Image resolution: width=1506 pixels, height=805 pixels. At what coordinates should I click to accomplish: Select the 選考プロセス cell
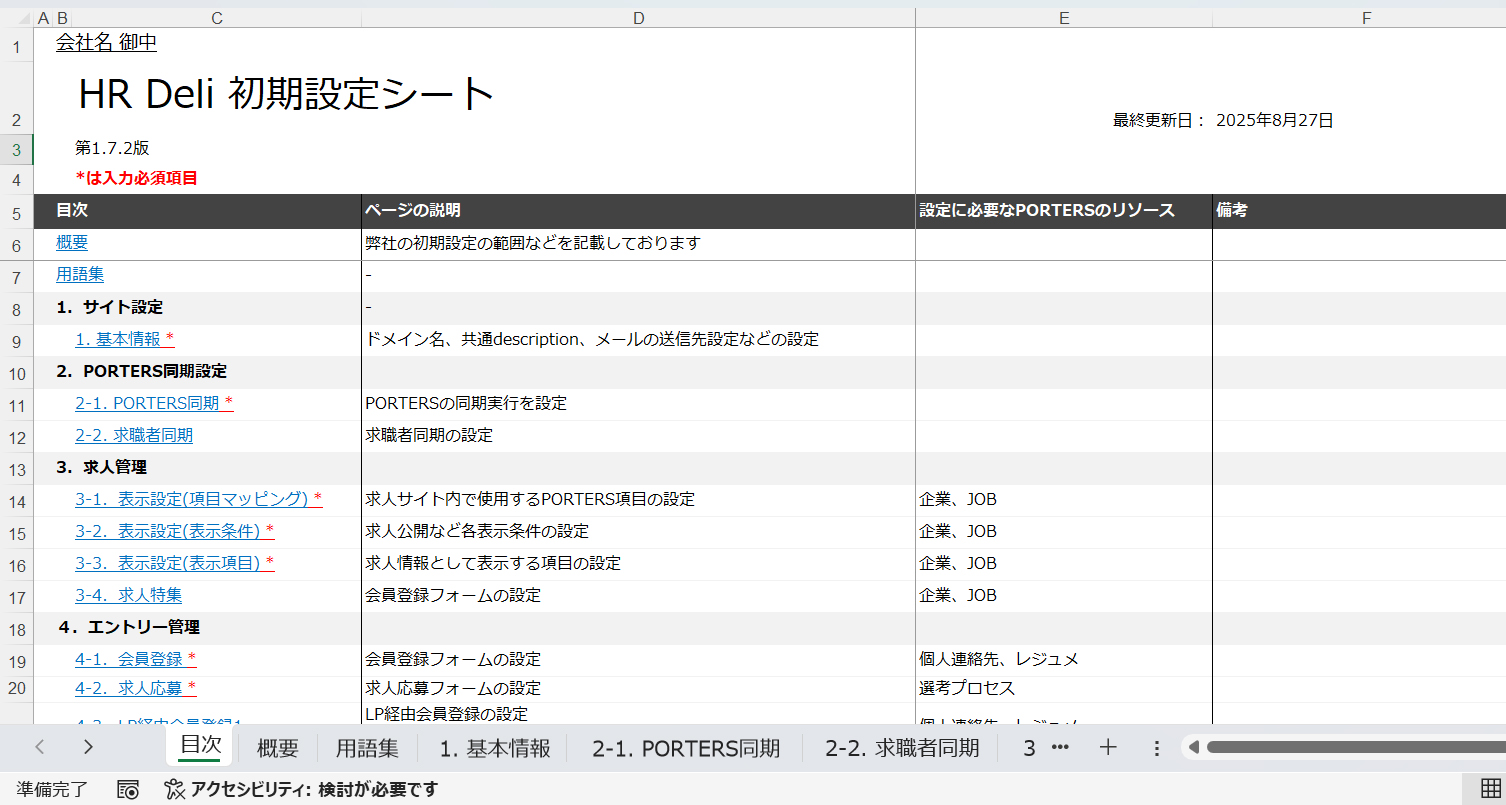pos(1064,688)
